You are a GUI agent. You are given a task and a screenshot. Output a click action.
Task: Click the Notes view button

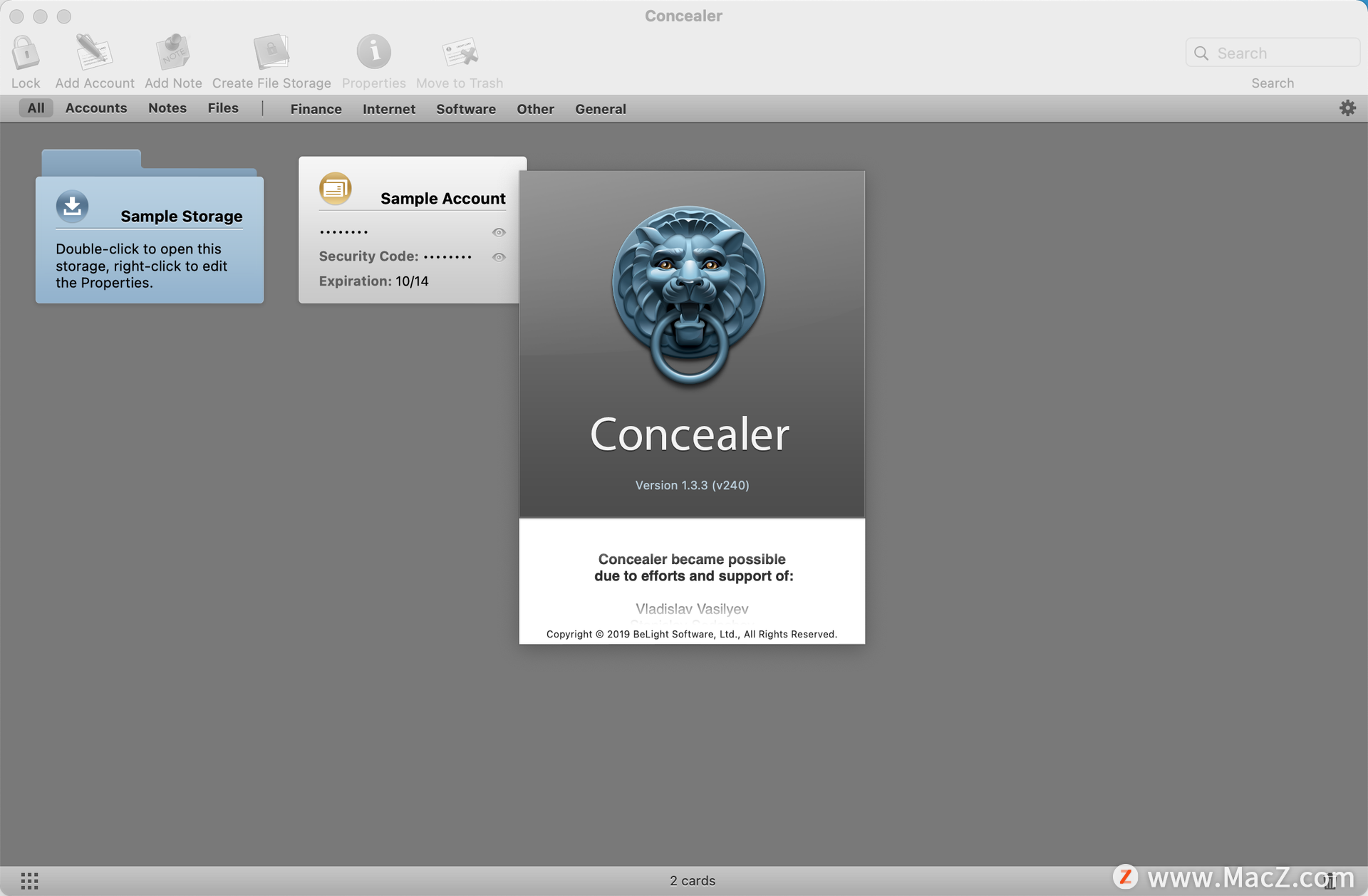coord(167,108)
